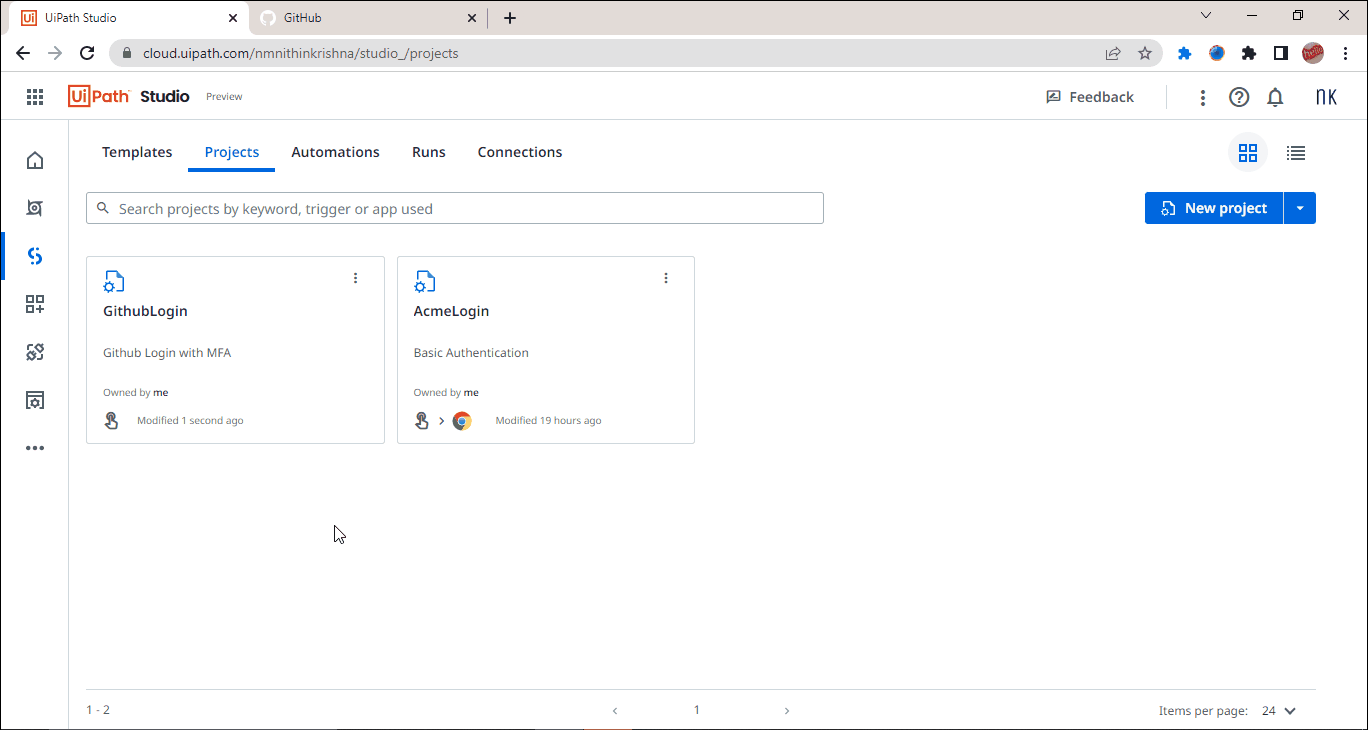Click the address bar URL
Viewport: 1368px width, 730px height.
tap(301, 53)
